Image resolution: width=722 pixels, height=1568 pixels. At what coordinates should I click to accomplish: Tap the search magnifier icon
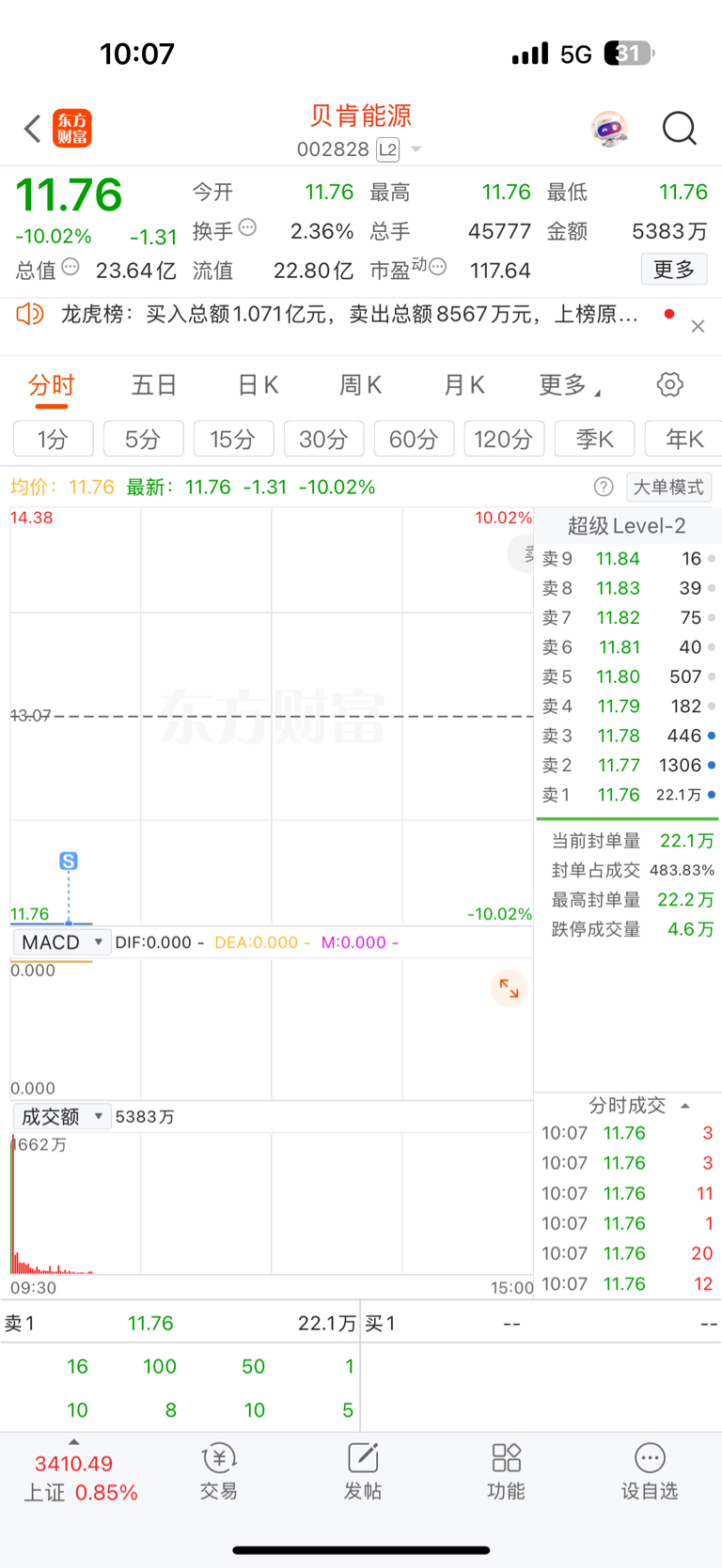click(679, 129)
